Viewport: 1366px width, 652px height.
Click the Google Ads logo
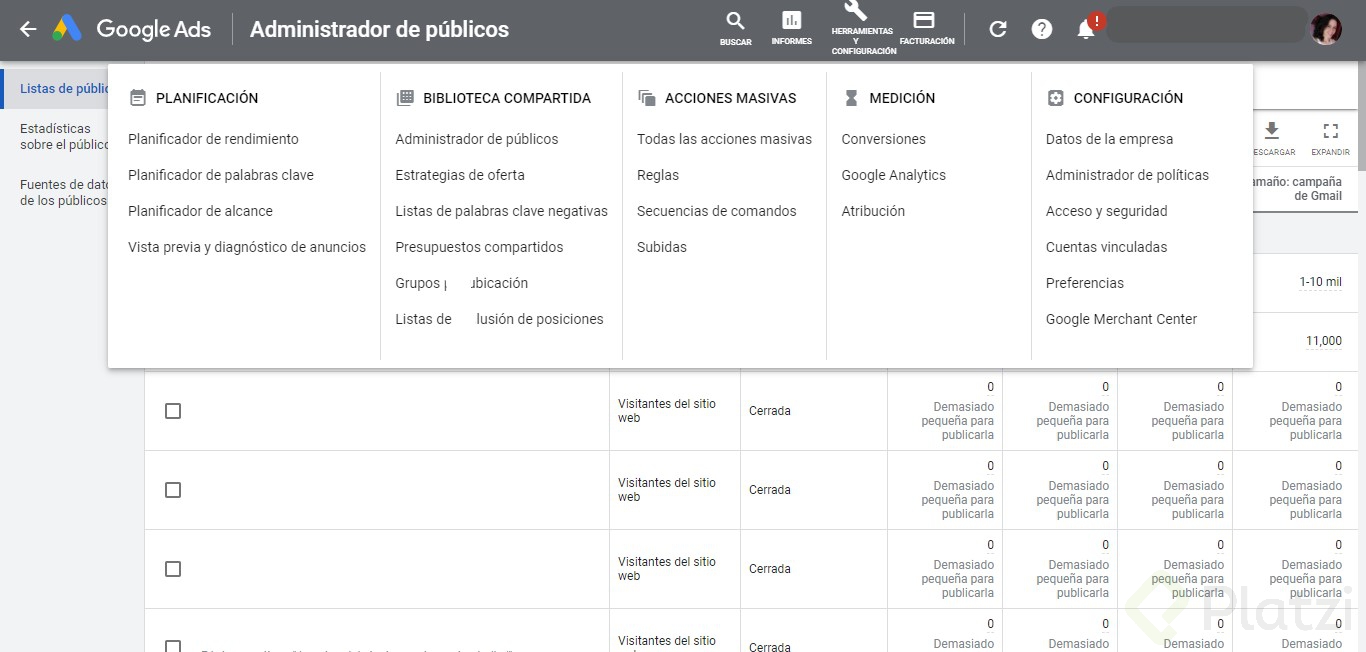132,29
